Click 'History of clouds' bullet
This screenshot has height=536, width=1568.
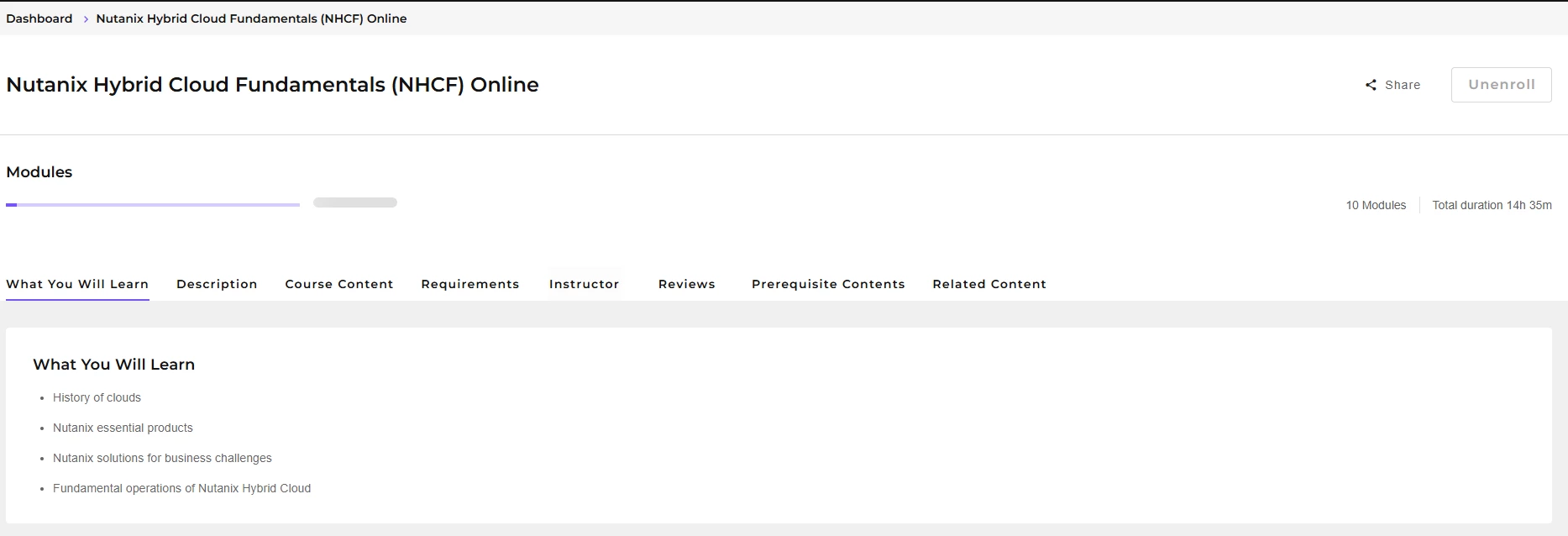pos(97,397)
